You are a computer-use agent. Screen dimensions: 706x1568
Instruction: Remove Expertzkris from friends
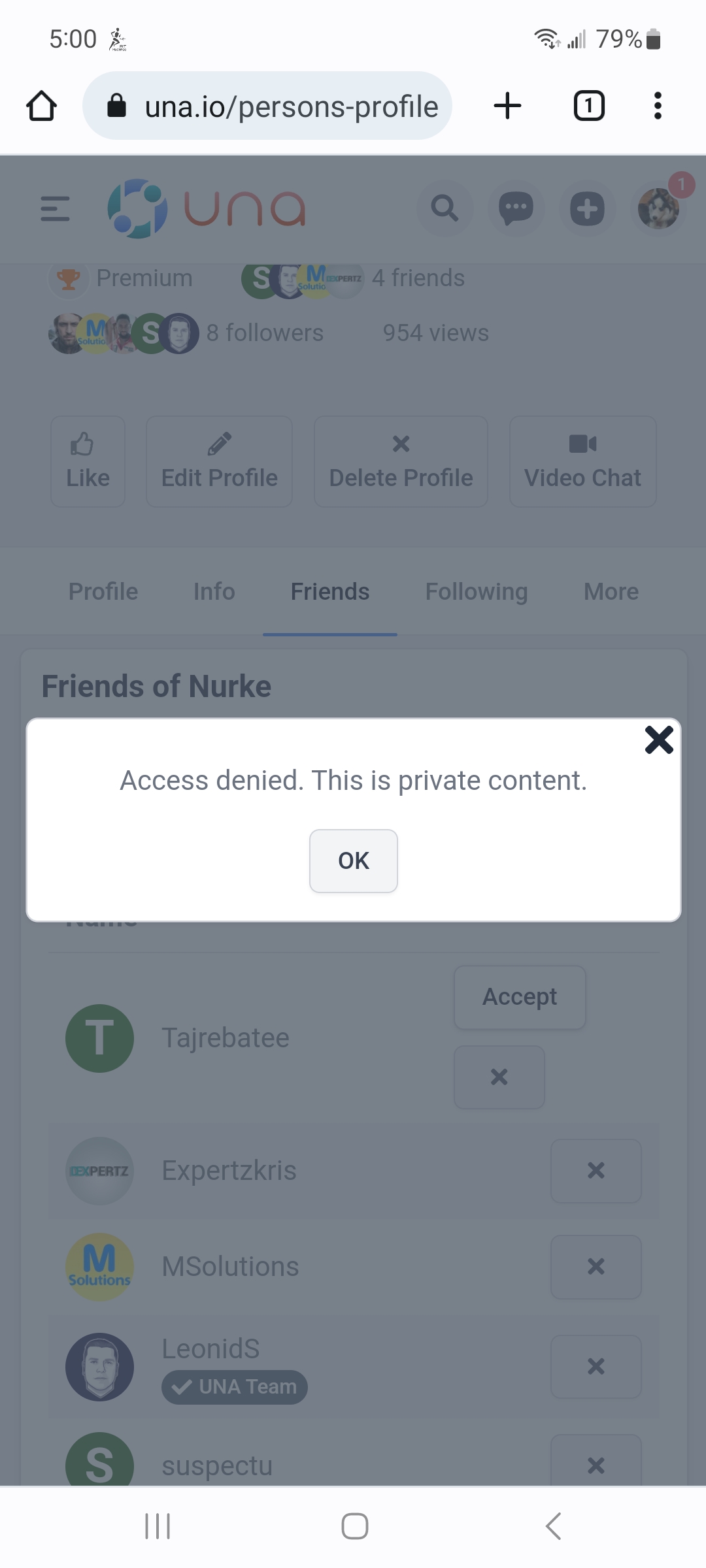(596, 1170)
